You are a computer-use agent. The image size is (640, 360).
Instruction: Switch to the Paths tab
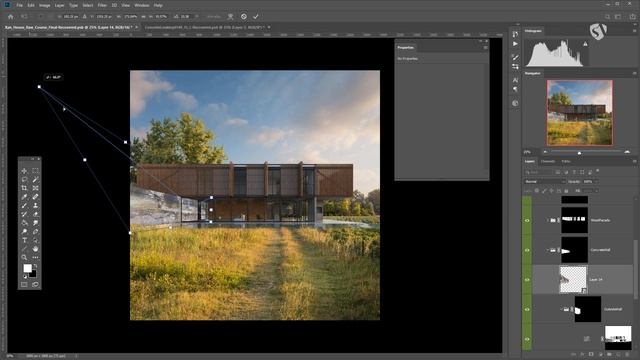click(566, 162)
